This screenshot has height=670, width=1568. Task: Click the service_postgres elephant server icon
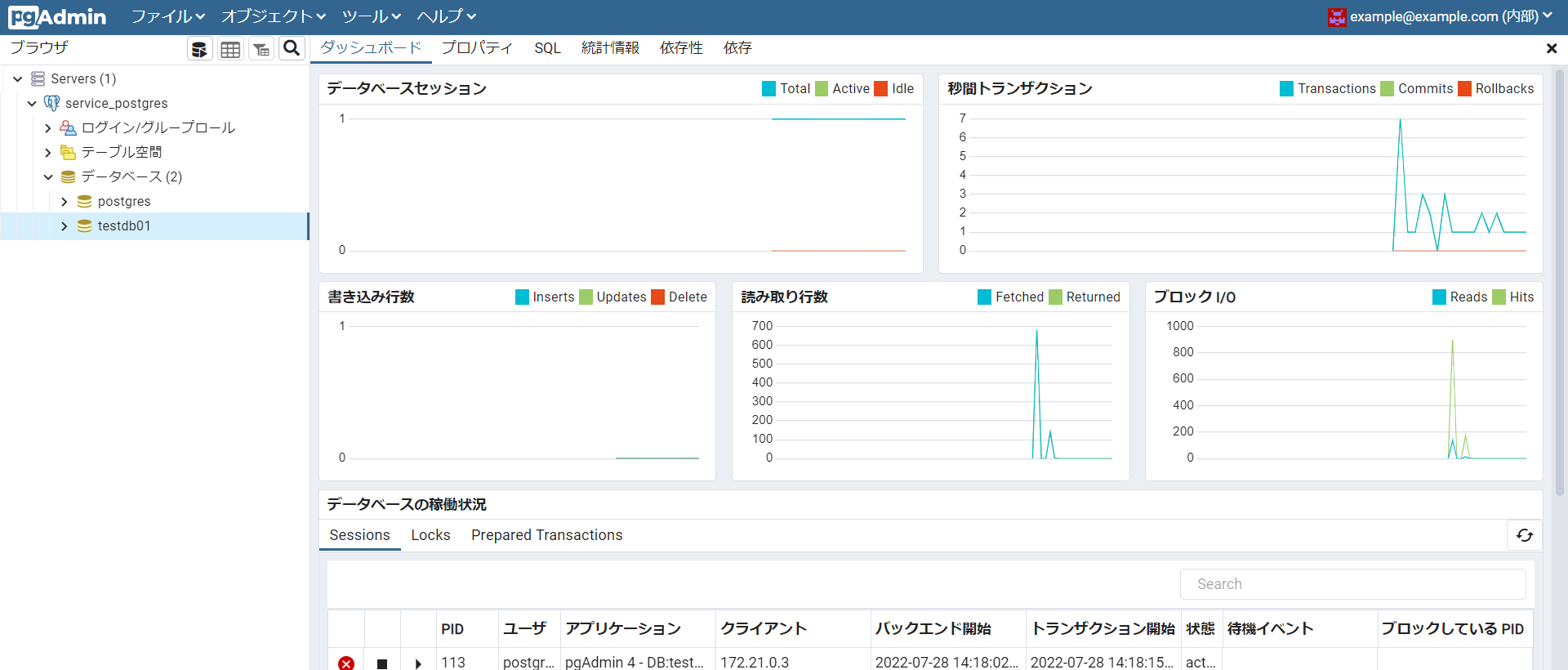(x=51, y=103)
